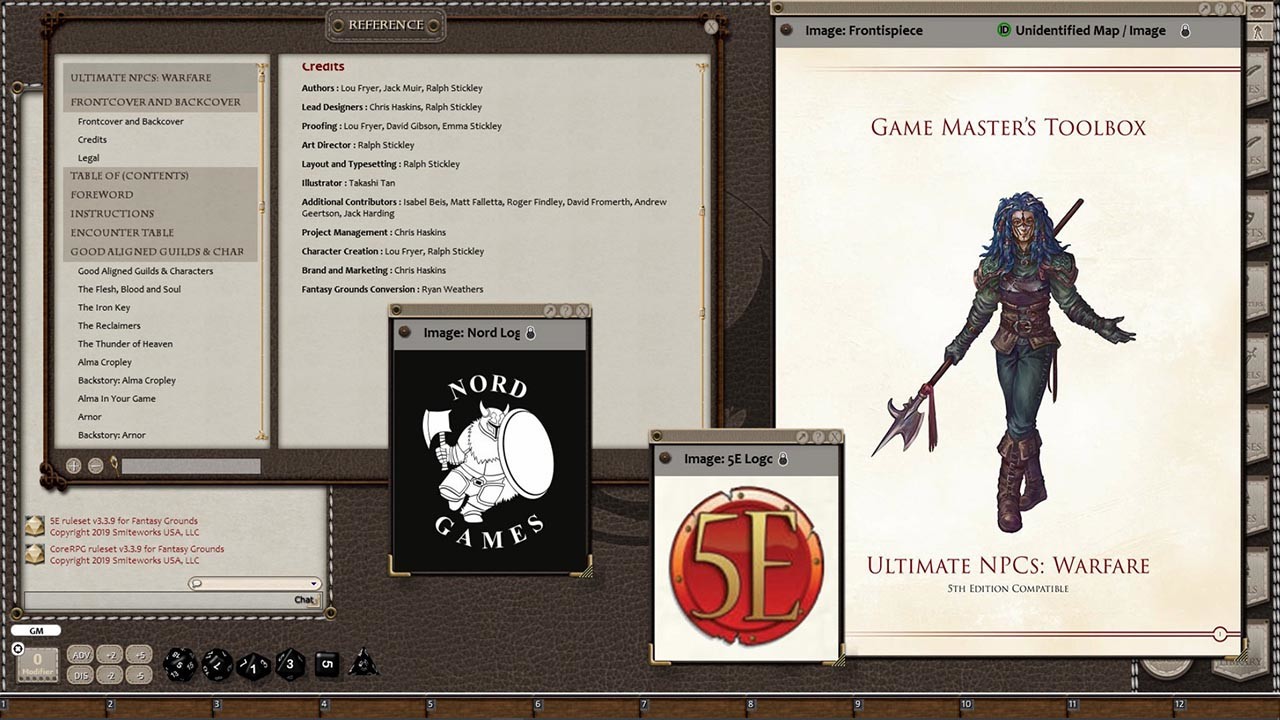Roll the d12 die in the dice tray
Screen dimensions: 1280x720
(217, 665)
